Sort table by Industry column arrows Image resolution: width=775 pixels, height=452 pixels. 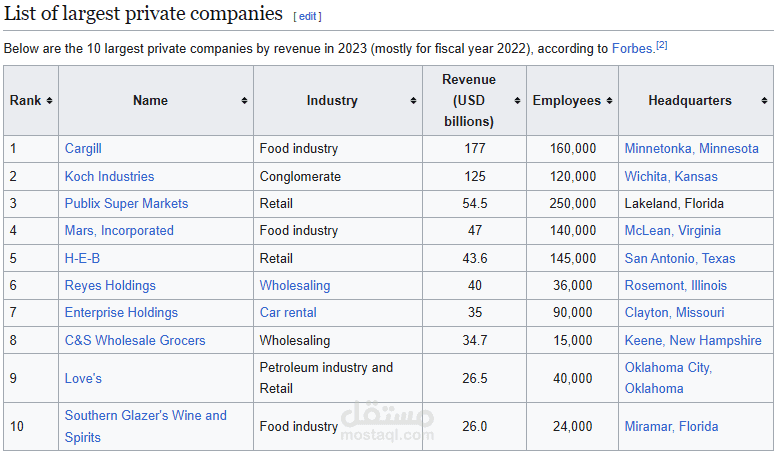pos(413,100)
